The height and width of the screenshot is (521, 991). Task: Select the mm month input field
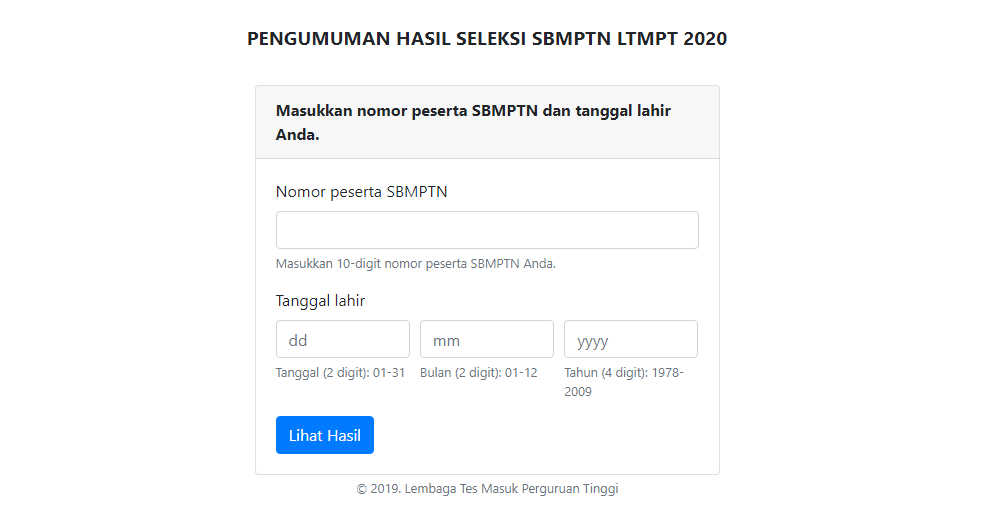[x=487, y=339]
